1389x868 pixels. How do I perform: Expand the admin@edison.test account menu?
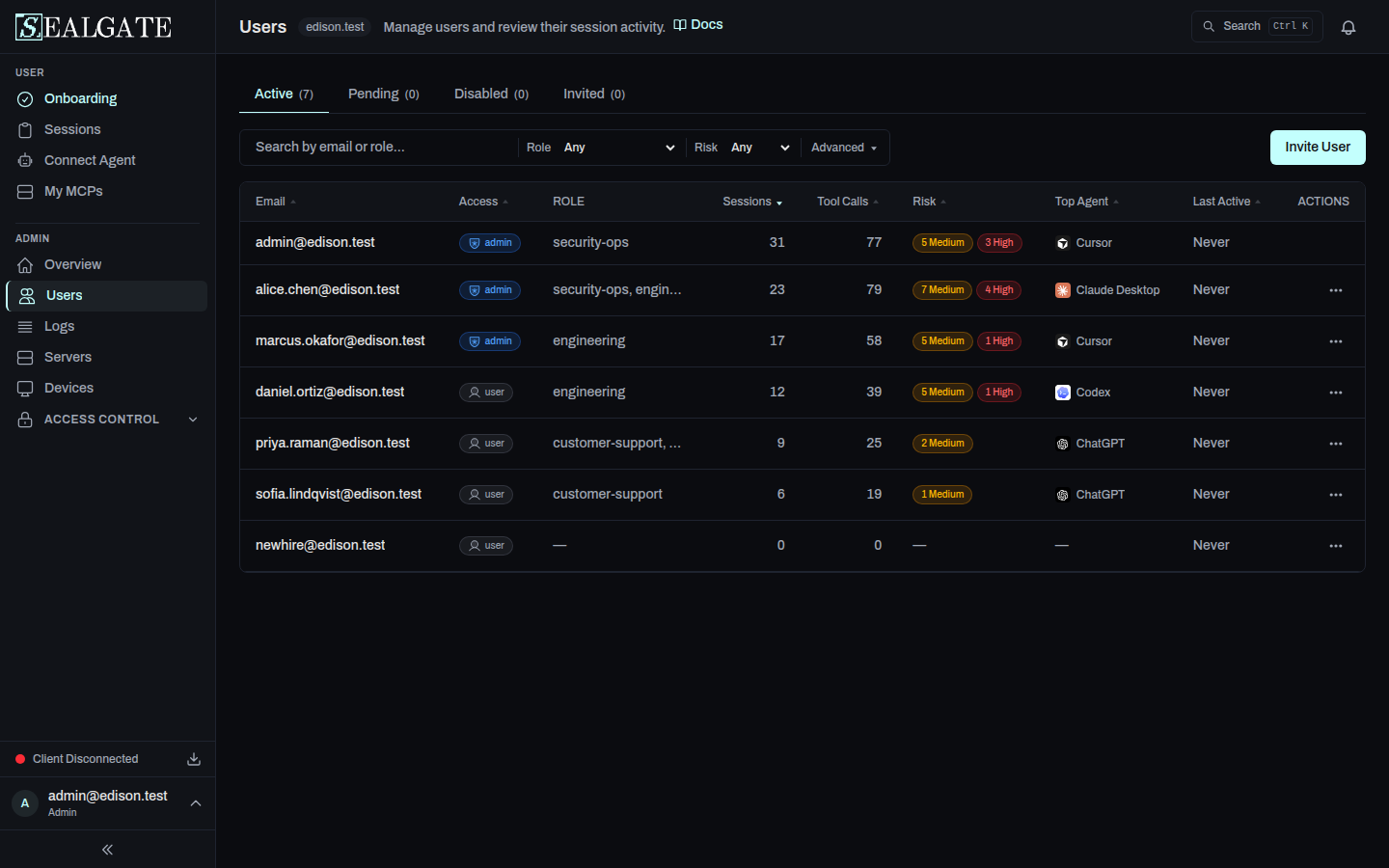tap(107, 803)
